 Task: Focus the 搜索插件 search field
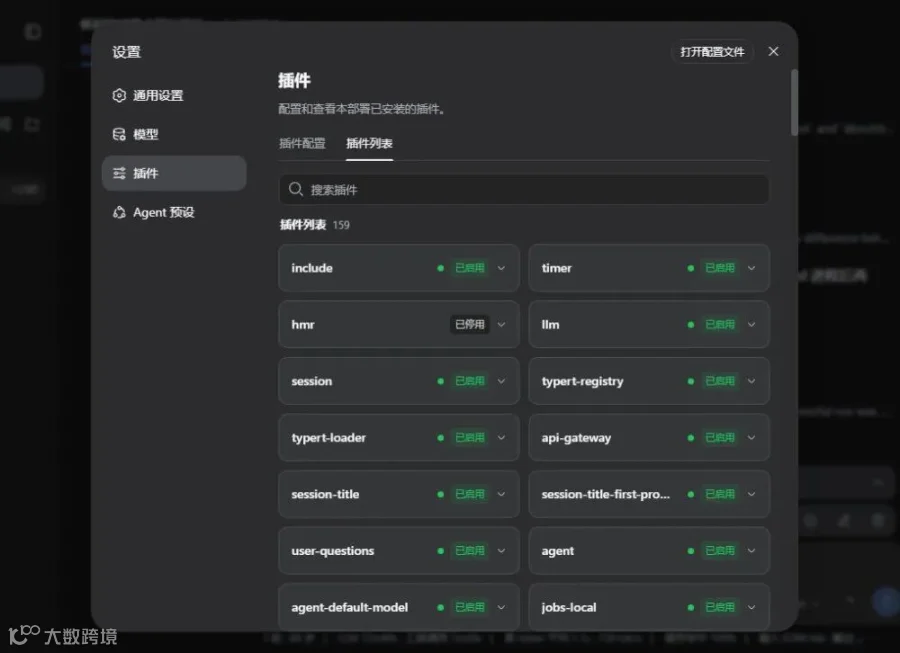tap(523, 189)
